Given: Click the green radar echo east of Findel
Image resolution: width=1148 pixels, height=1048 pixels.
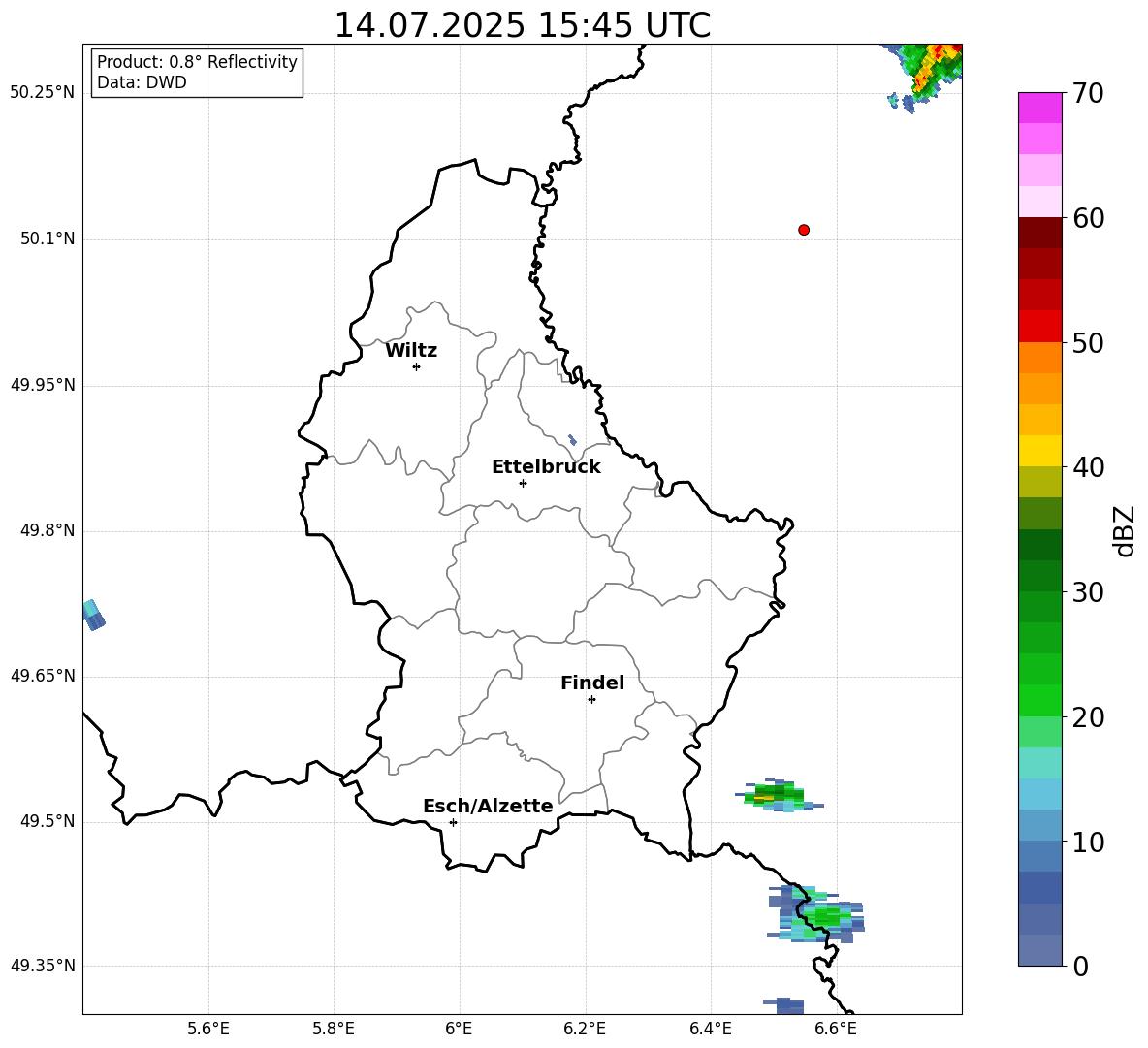Looking at the screenshot, I should pos(778,796).
